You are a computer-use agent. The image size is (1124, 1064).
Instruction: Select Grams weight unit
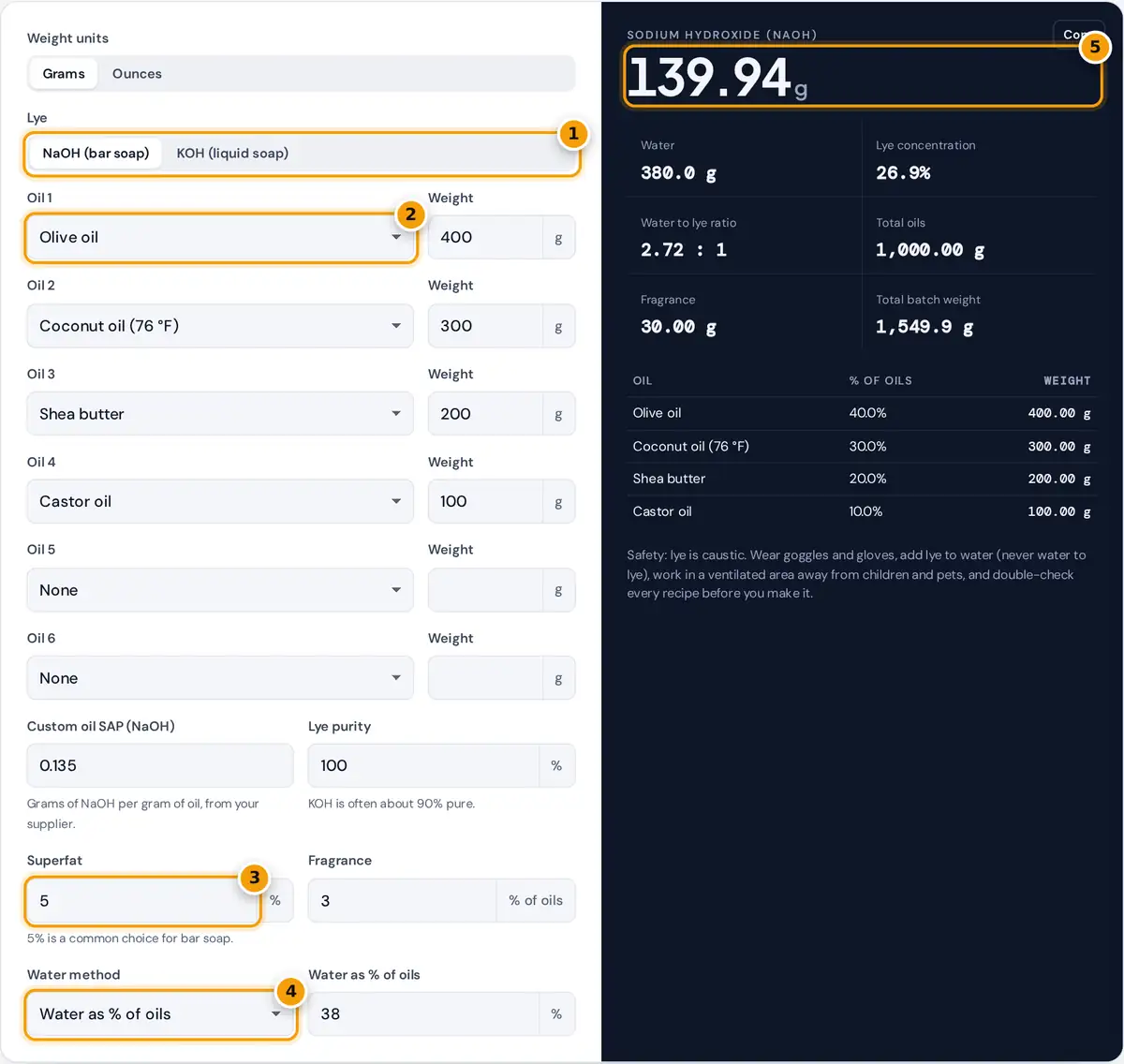point(64,74)
